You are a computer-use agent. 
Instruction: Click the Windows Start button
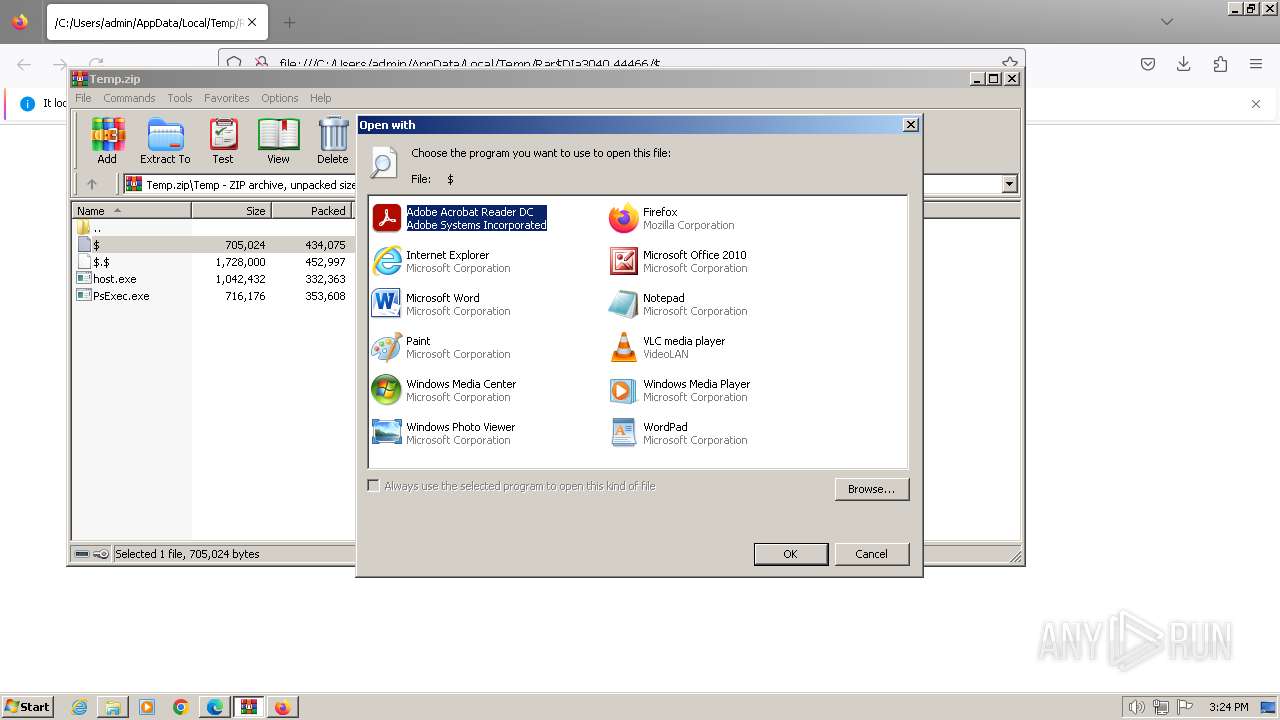[28, 707]
